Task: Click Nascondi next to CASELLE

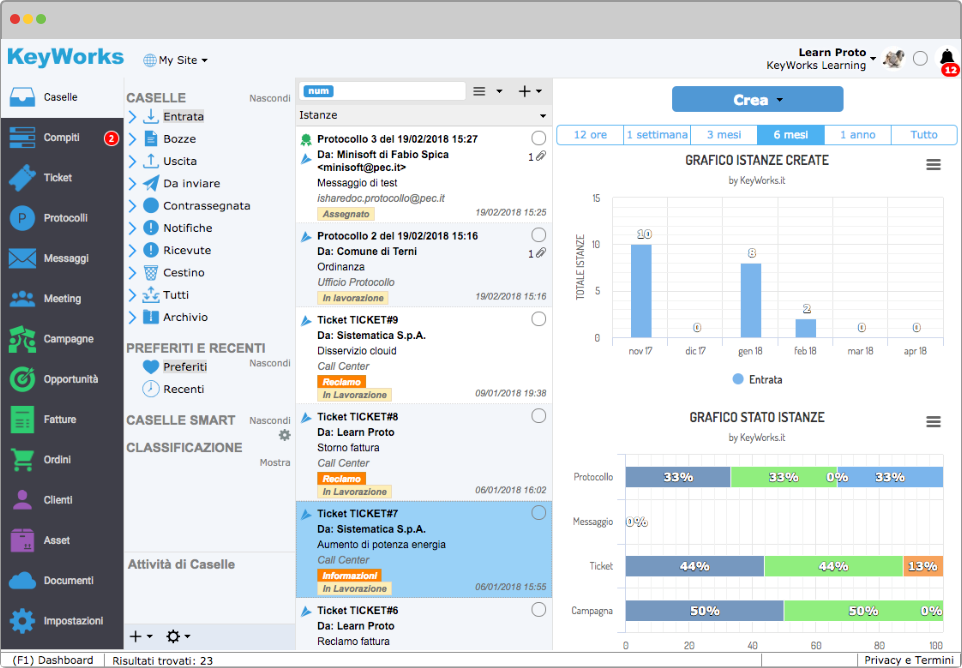Action: 269,98
